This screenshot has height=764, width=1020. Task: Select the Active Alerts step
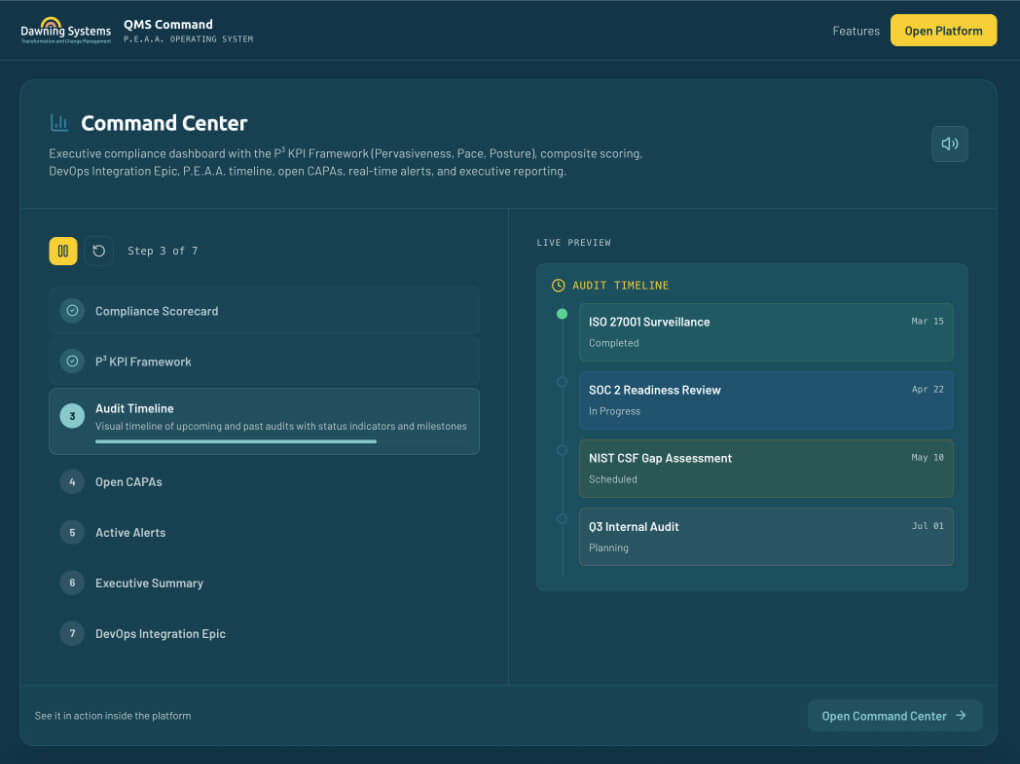click(130, 533)
